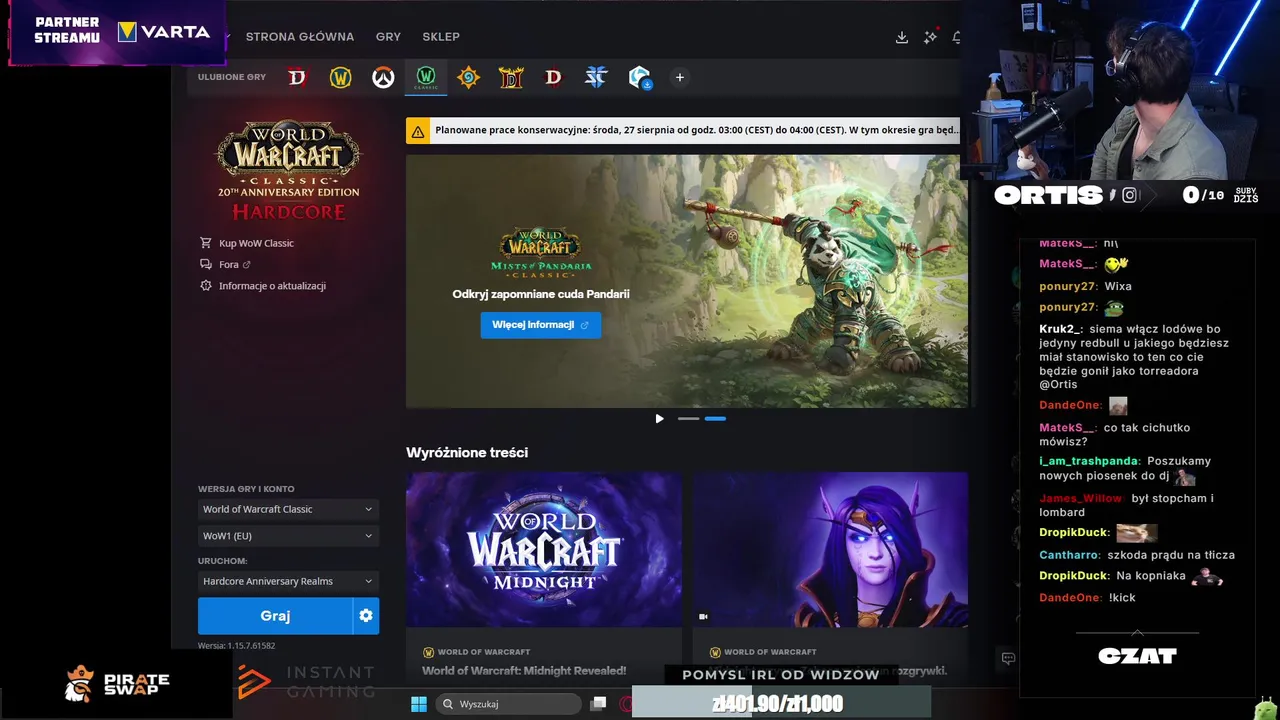Open the Diablo II Resurrected game icon
This screenshot has width=1280, height=720.
tap(511, 77)
